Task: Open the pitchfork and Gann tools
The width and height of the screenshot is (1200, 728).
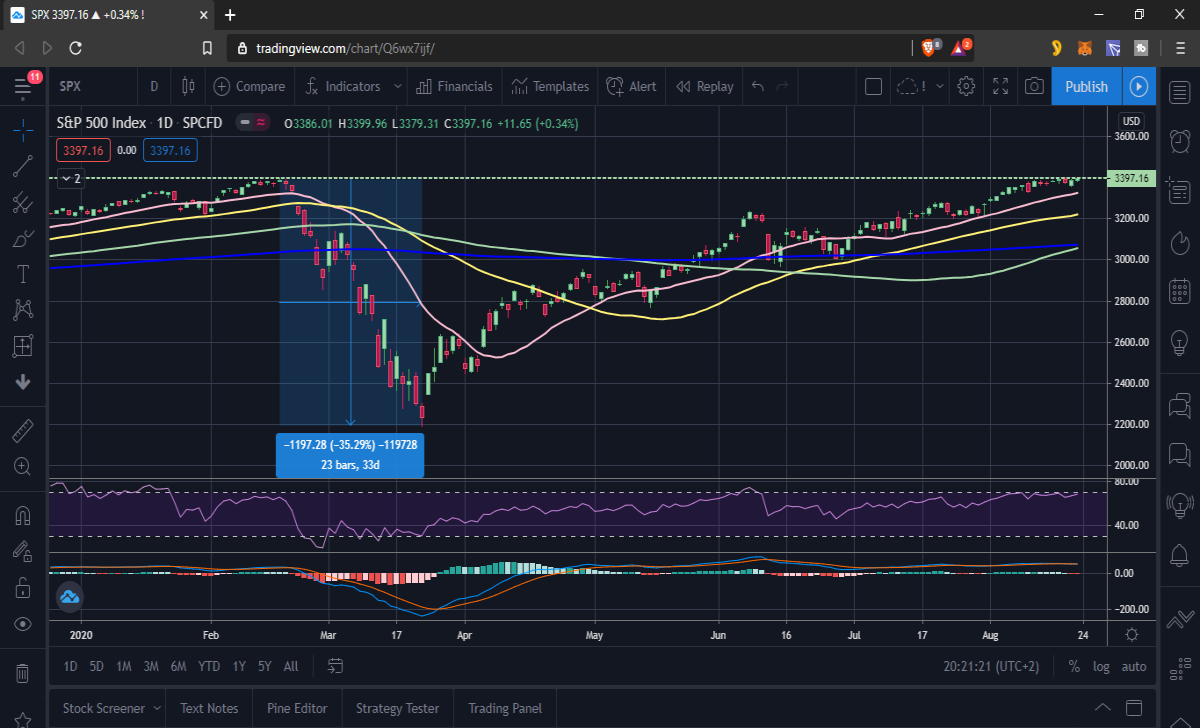Action: [23, 203]
